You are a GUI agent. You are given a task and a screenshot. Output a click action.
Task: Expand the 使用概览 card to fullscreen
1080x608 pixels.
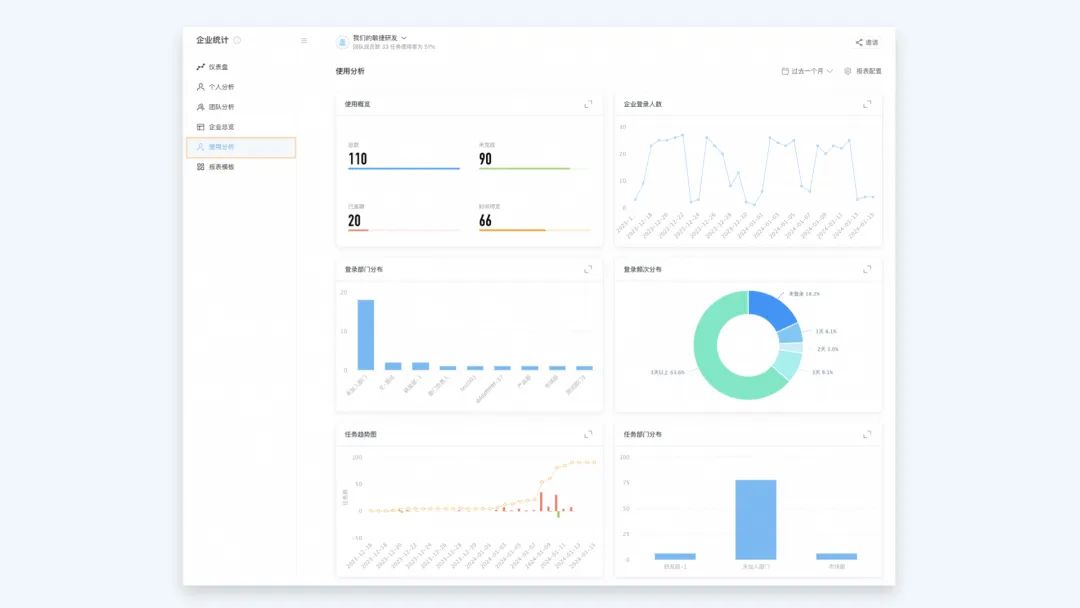tap(588, 104)
